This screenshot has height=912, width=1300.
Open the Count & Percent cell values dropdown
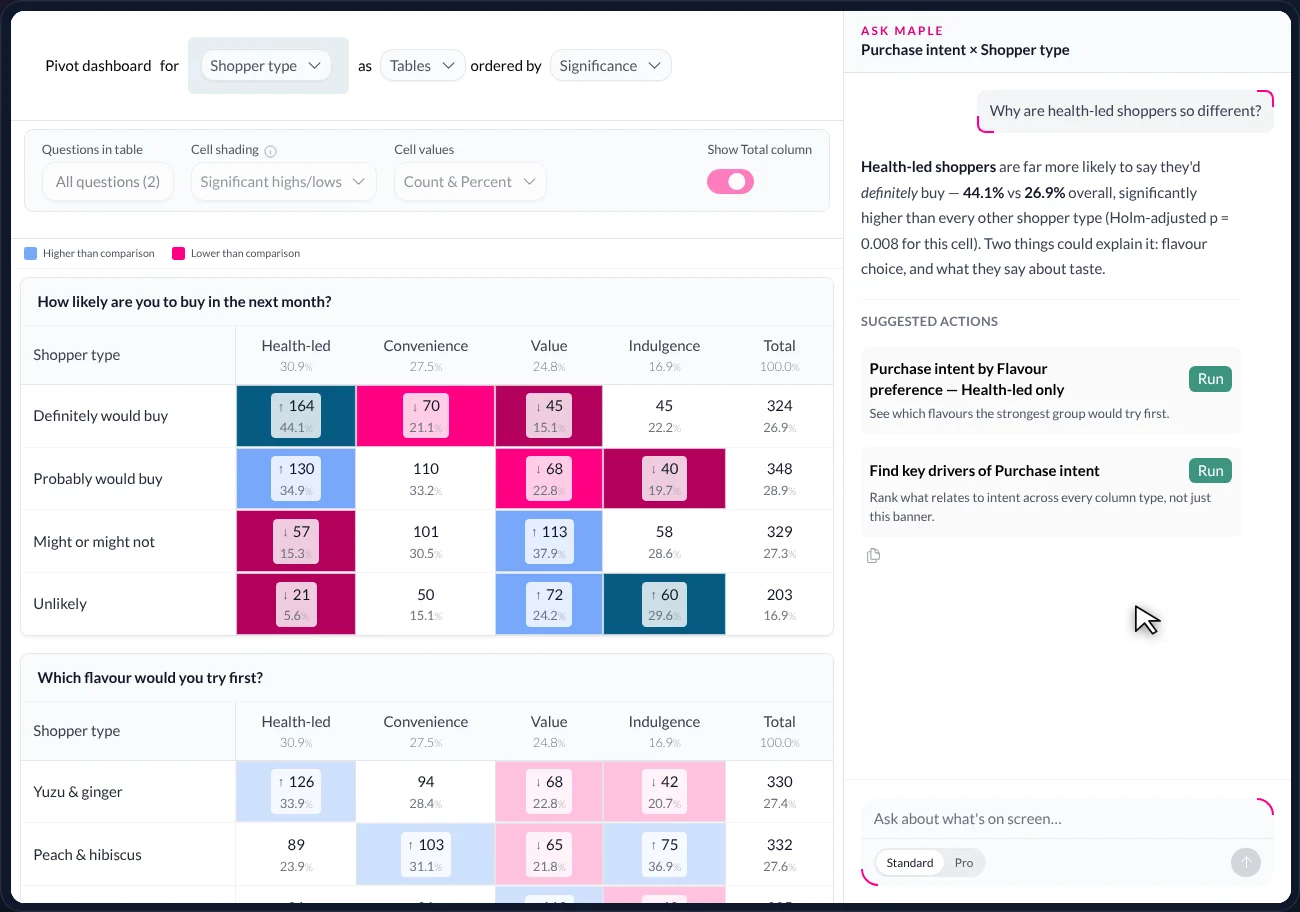(x=470, y=182)
